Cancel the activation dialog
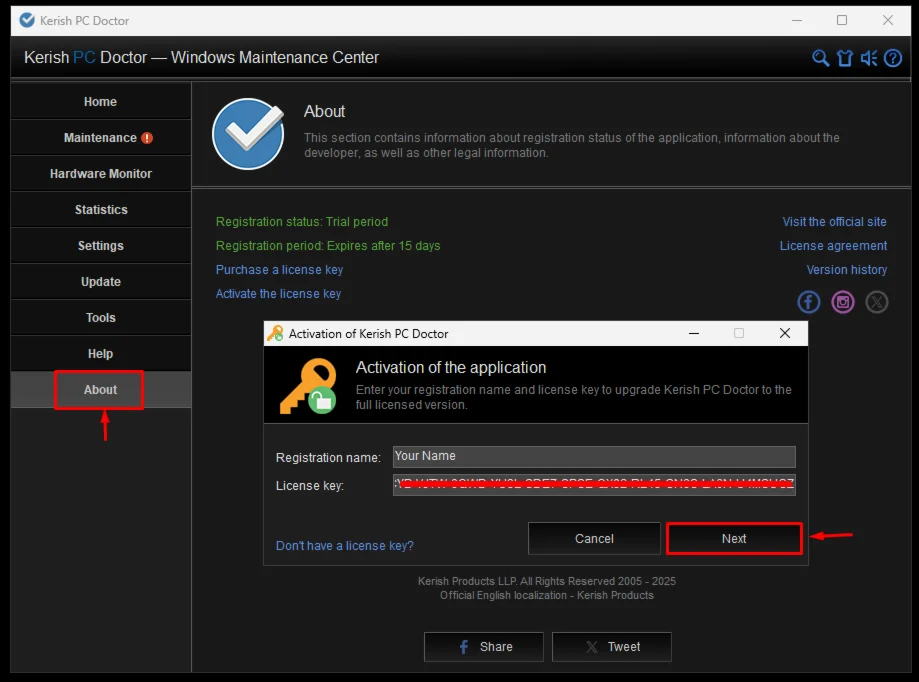Image resolution: width=919 pixels, height=682 pixels. [x=594, y=538]
